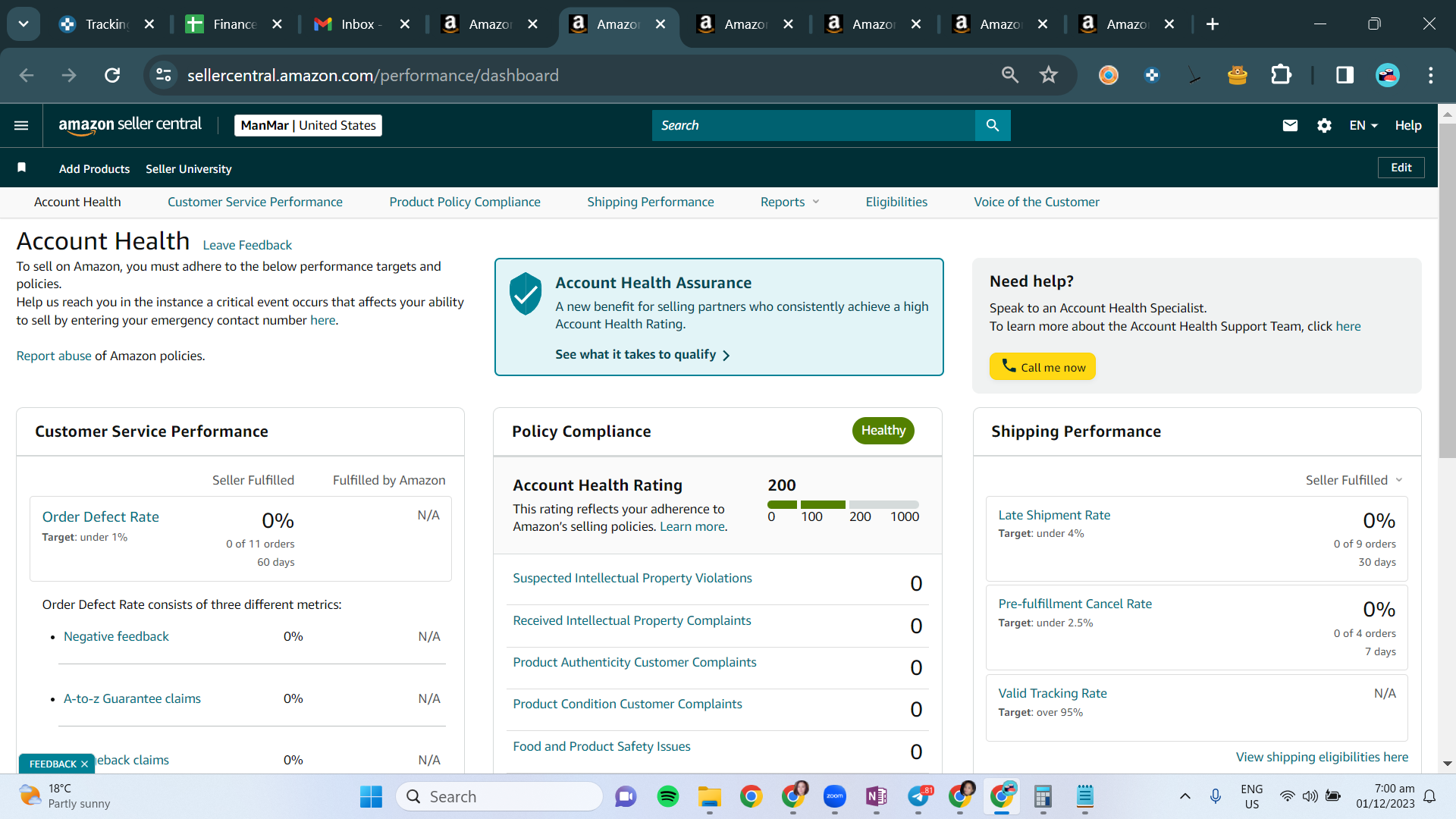Open Spotify from the taskbar
This screenshot has width=1456, height=819.
coord(668,796)
